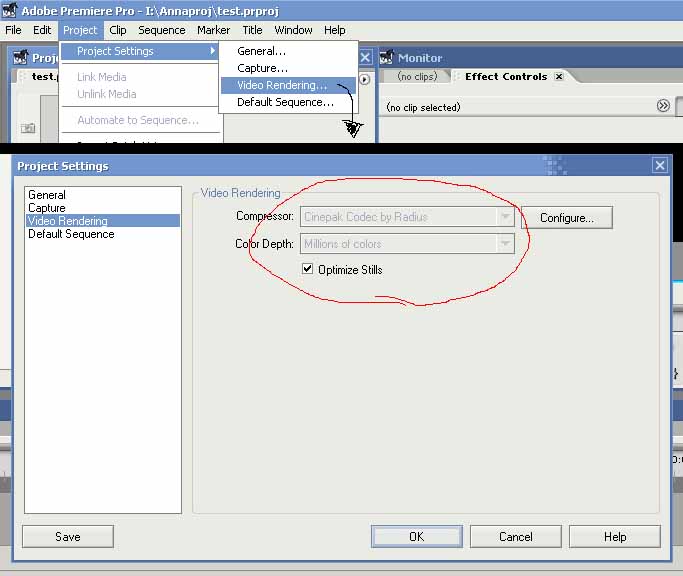Screen dimensions: 683x576
Task: Switch to the Effect Controls tab
Action: click(506, 76)
